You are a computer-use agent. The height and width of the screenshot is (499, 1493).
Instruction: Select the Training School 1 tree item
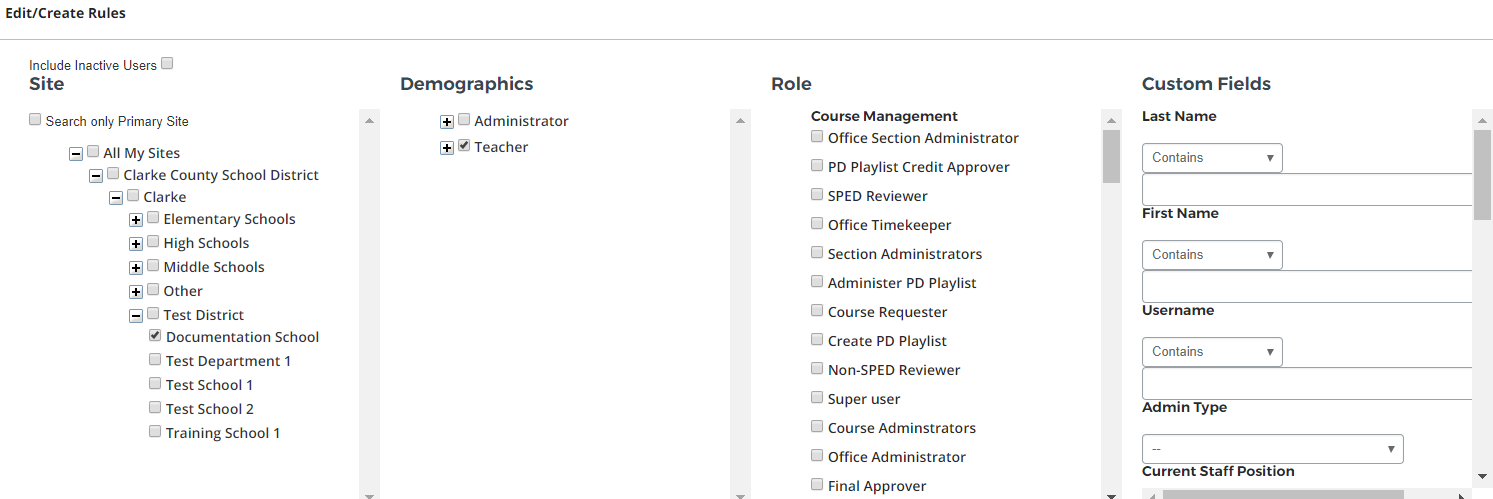coord(222,433)
